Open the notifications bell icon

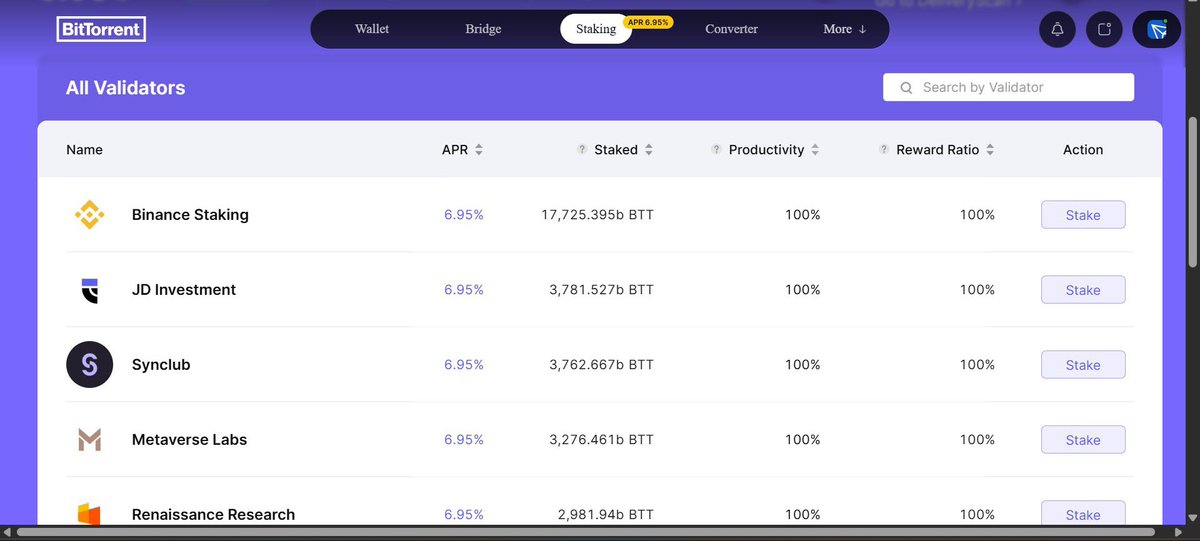coord(1058,29)
